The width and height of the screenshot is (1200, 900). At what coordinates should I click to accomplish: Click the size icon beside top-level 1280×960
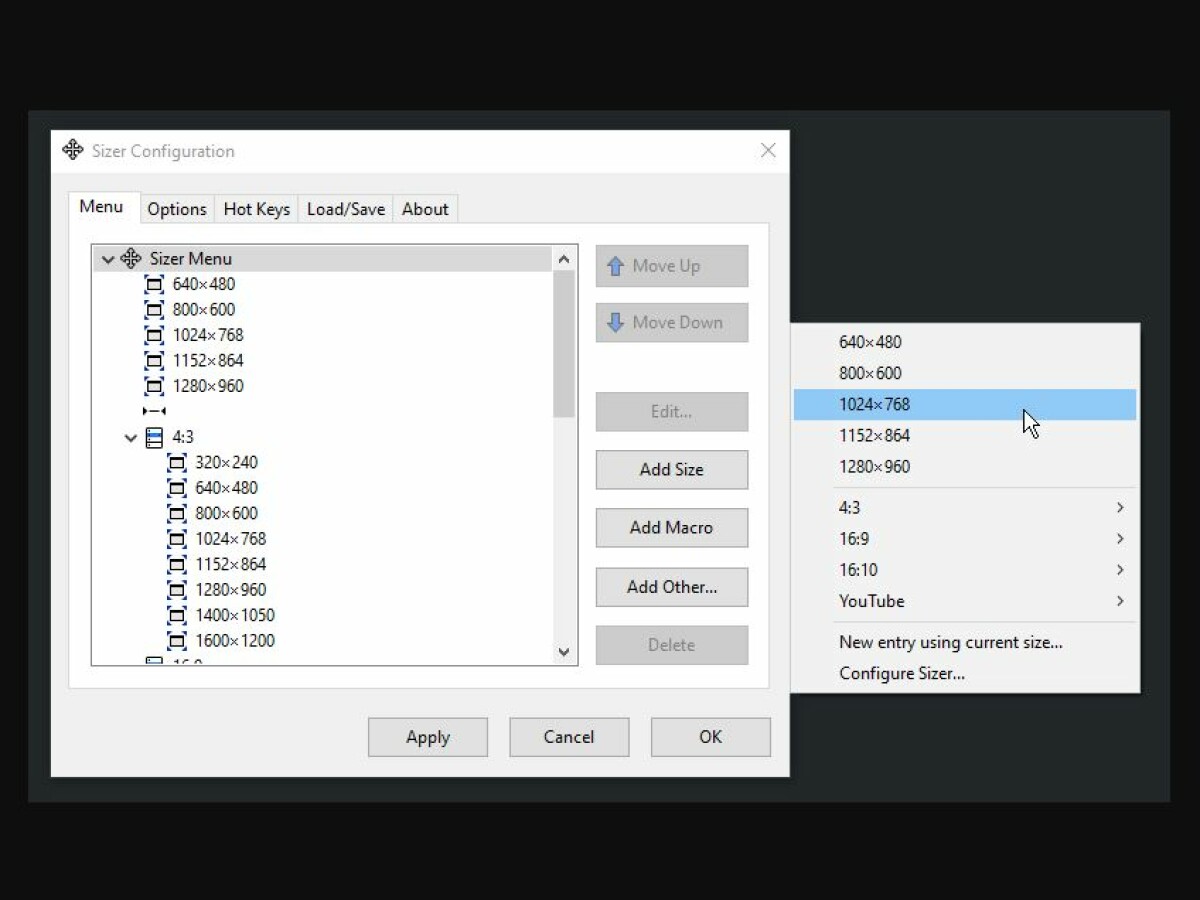click(x=154, y=386)
